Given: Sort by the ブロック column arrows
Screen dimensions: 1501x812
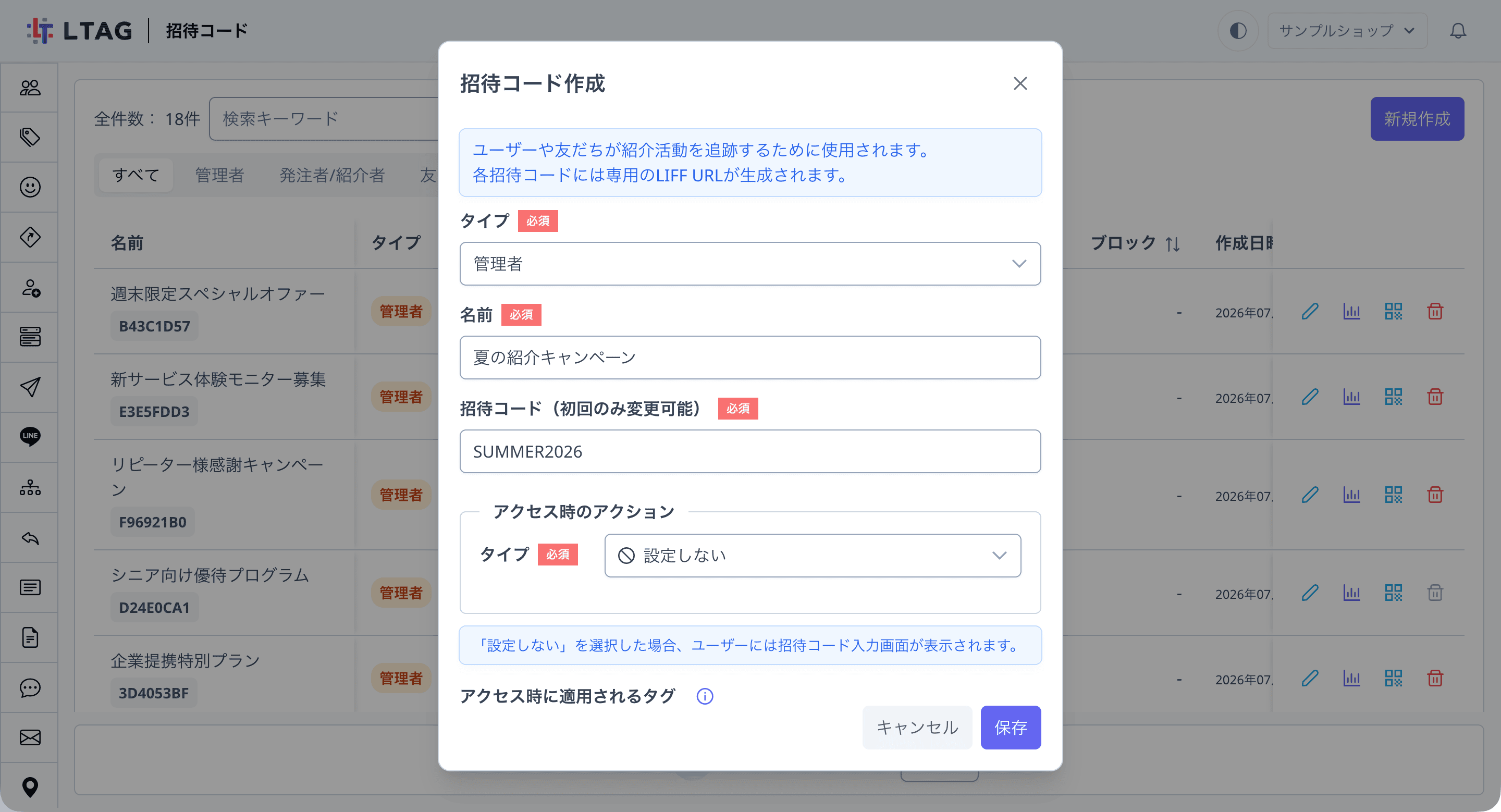Looking at the screenshot, I should 1172,243.
